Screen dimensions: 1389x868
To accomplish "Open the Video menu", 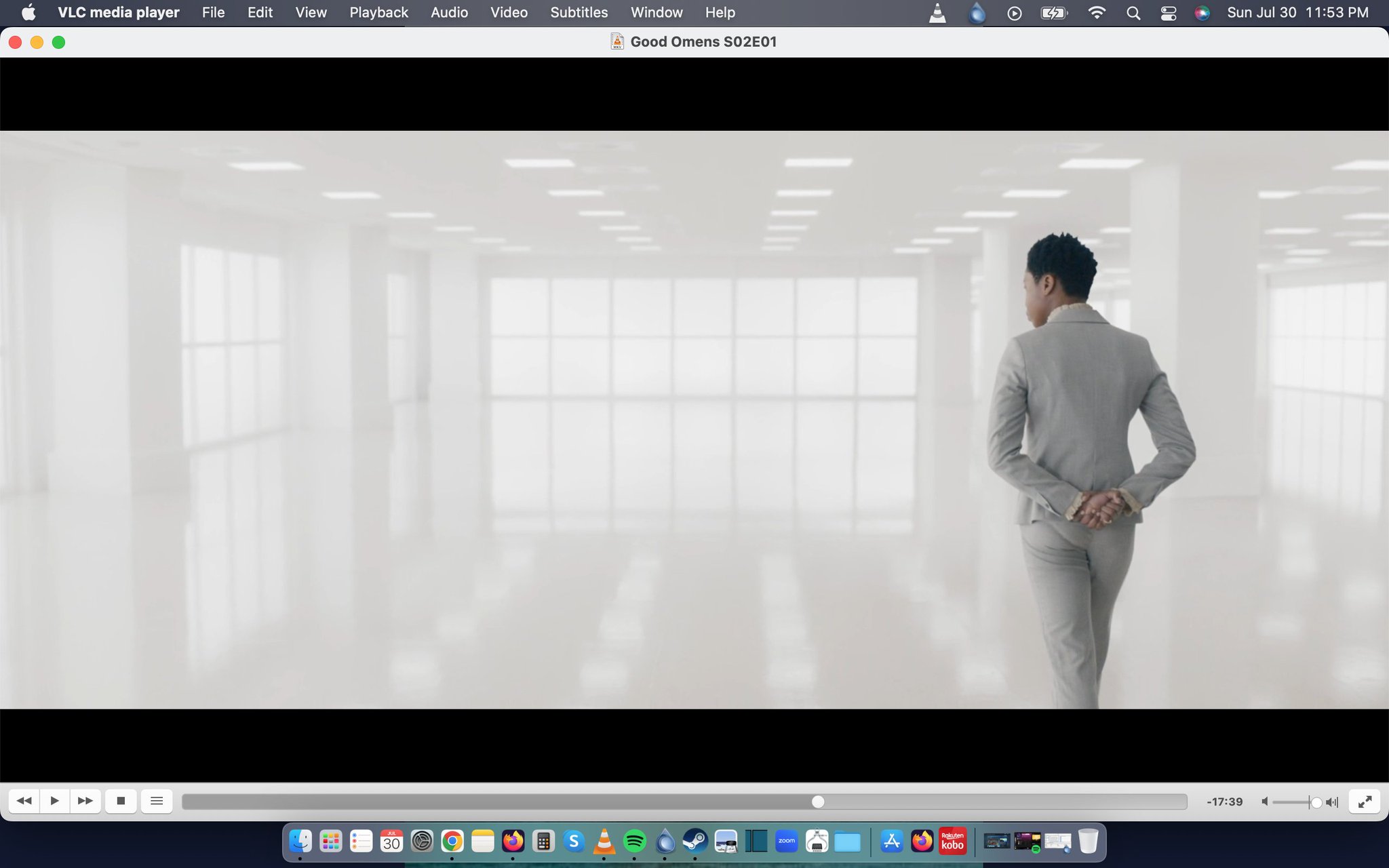I will (509, 12).
